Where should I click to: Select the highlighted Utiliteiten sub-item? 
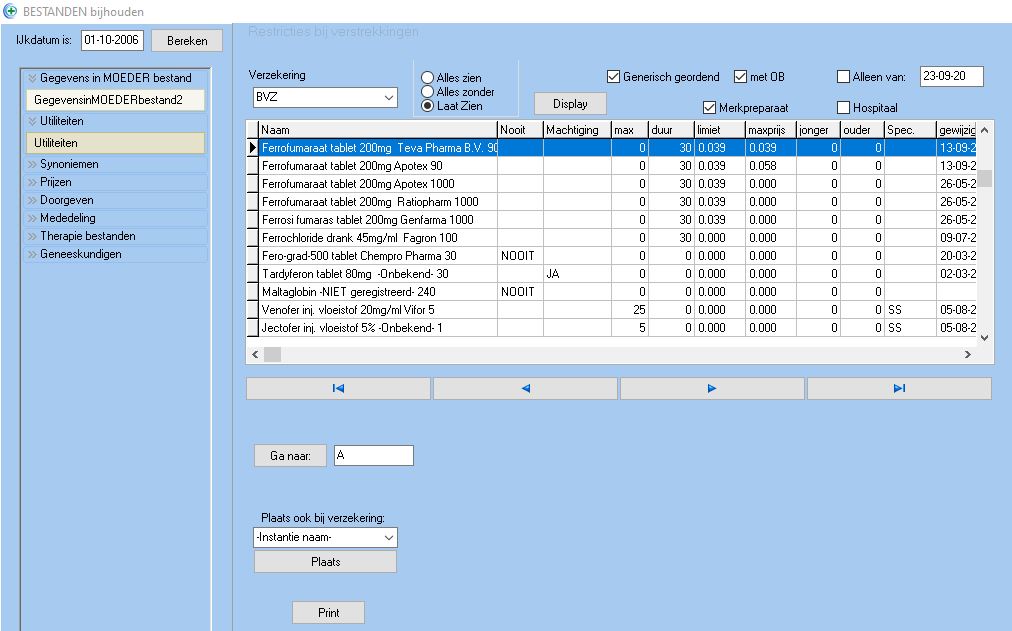(x=116, y=143)
